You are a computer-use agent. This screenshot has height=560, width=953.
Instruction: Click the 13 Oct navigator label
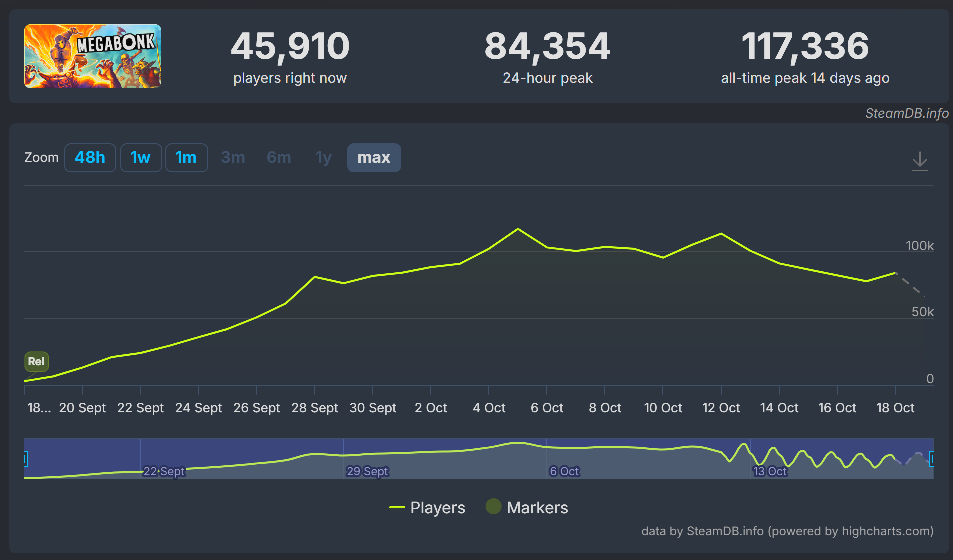tap(769, 471)
